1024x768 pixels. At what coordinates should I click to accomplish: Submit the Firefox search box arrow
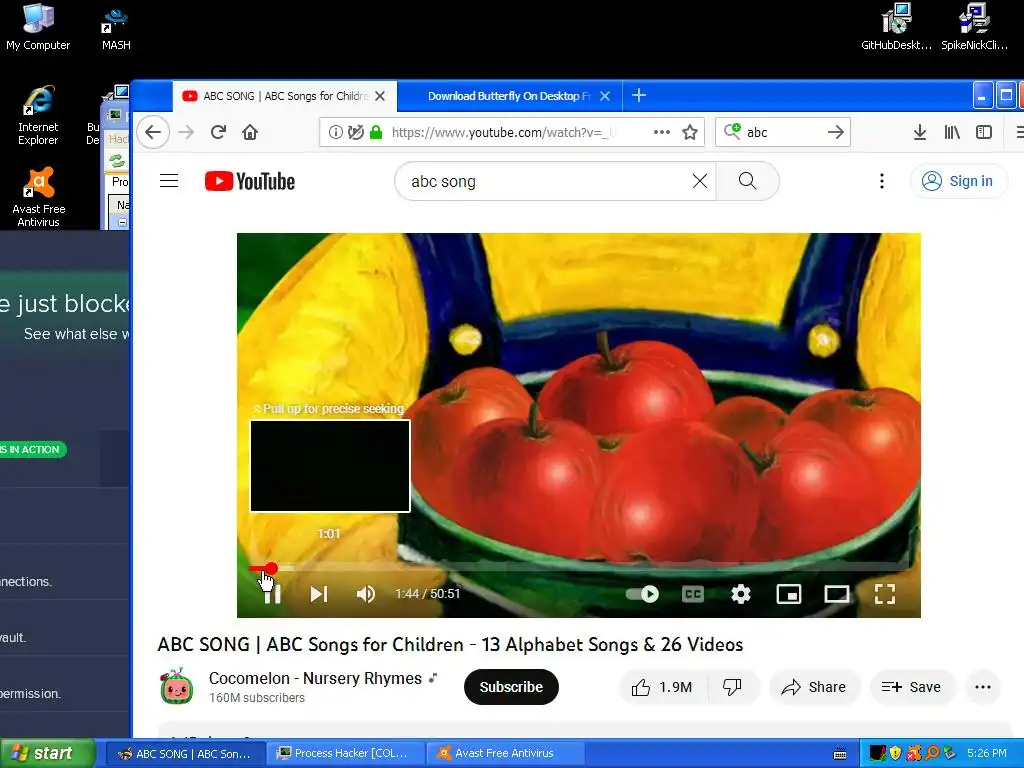pyautogui.click(x=835, y=133)
